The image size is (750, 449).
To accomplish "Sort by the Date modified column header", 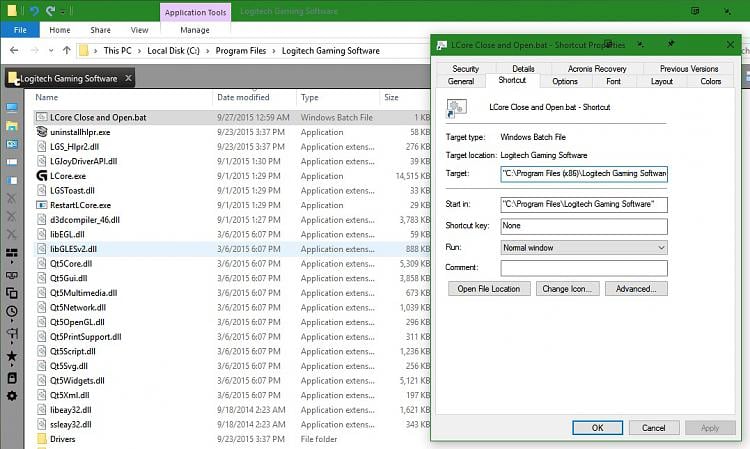I will [x=243, y=97].
